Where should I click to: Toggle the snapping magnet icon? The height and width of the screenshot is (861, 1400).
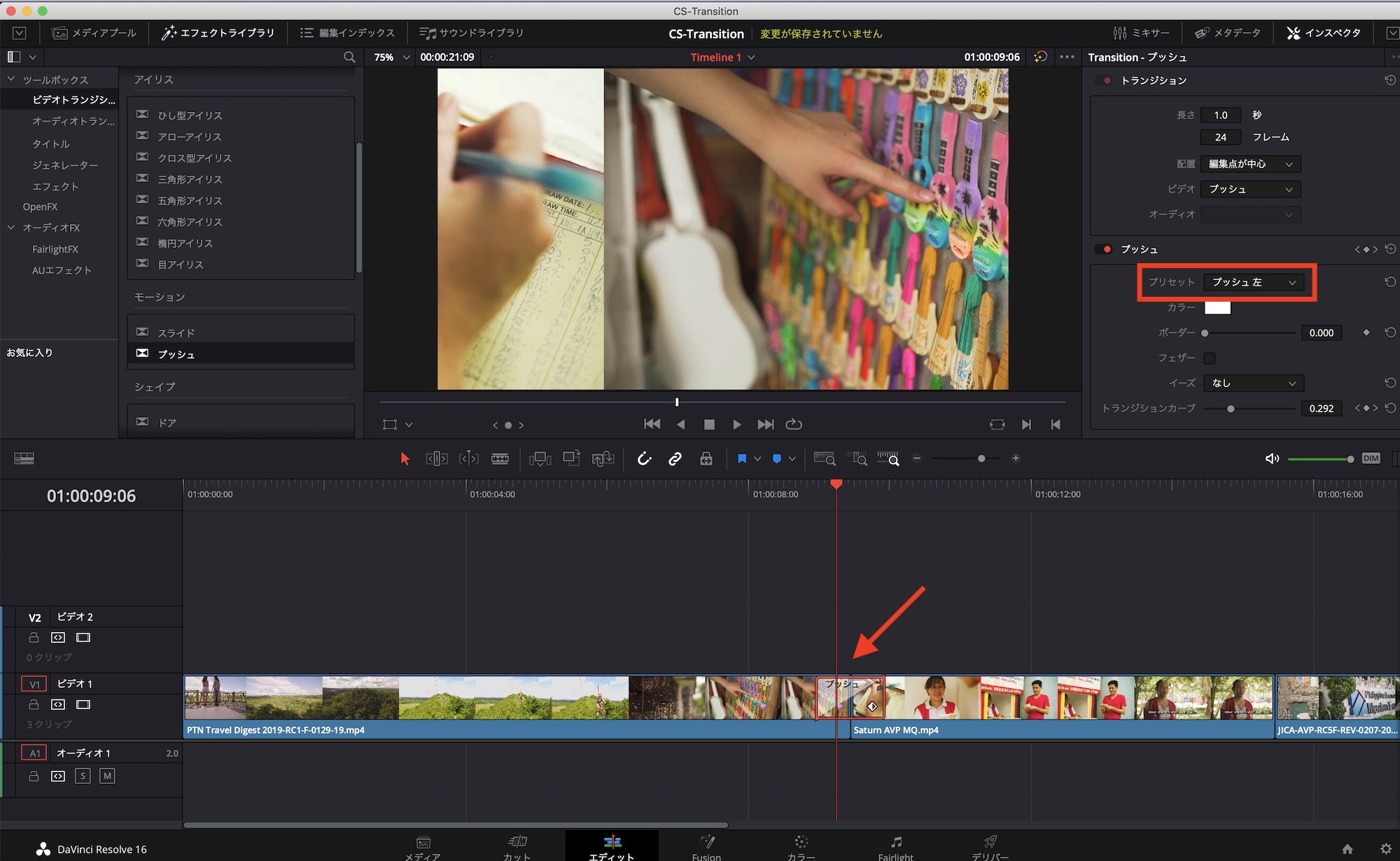point(644,458)
